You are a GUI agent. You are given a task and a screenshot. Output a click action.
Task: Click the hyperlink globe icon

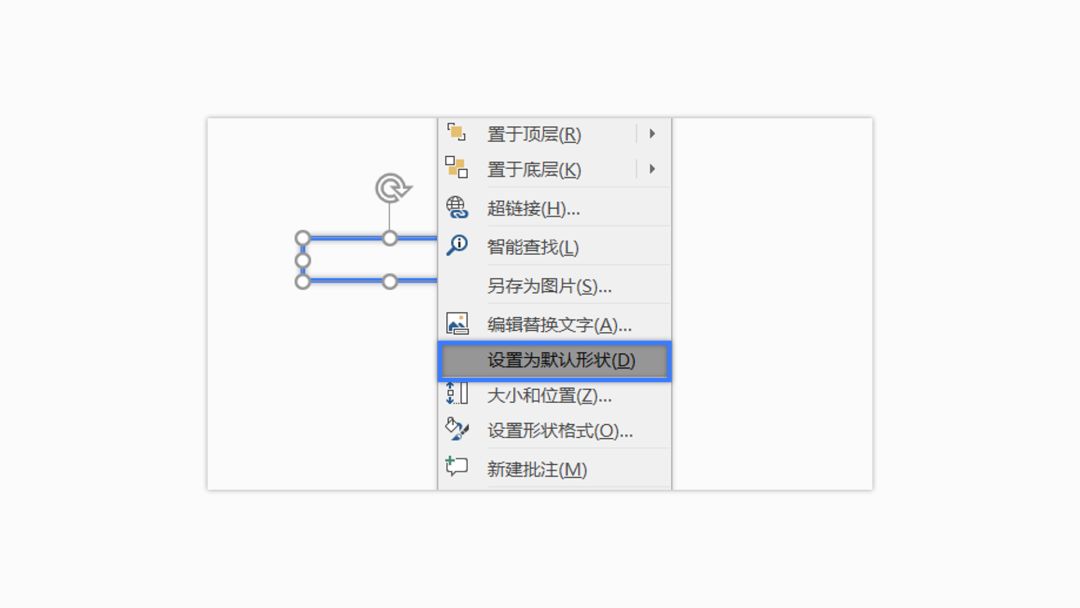point(457,207)
